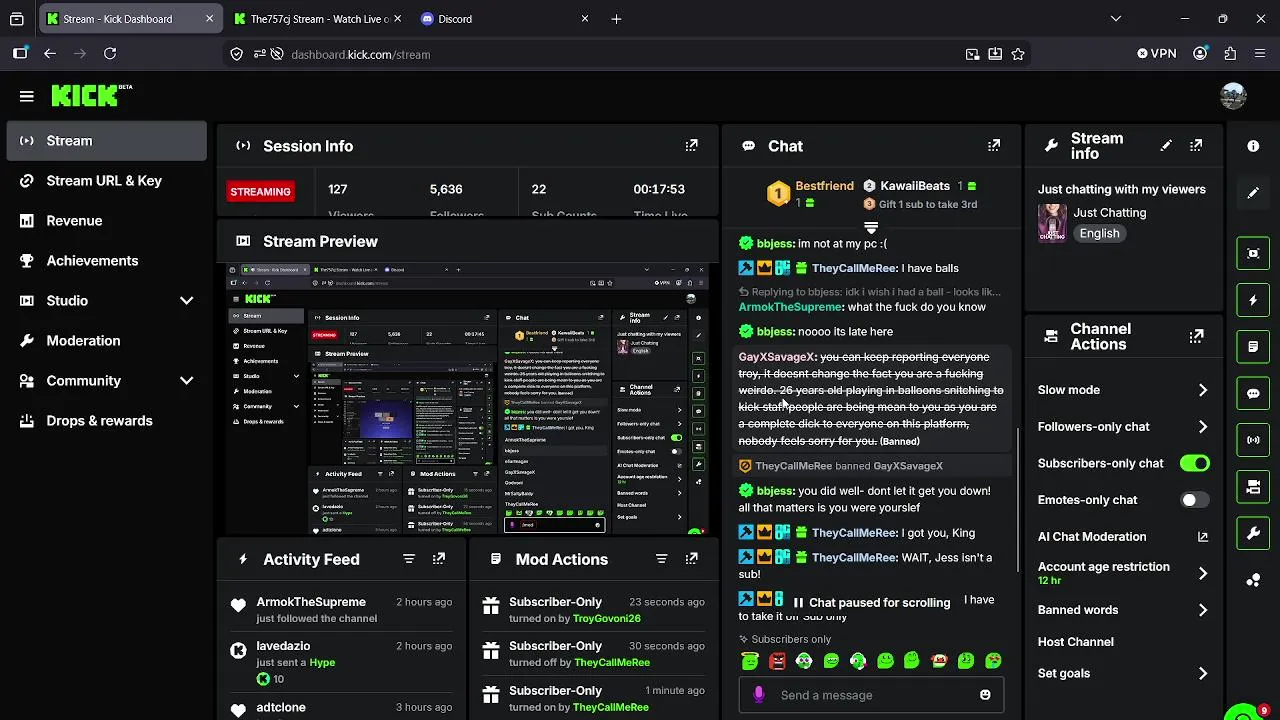This screenshot has height=720, width=1280.
Task: Pop out the Chat panel
Action: click(993, 146)
